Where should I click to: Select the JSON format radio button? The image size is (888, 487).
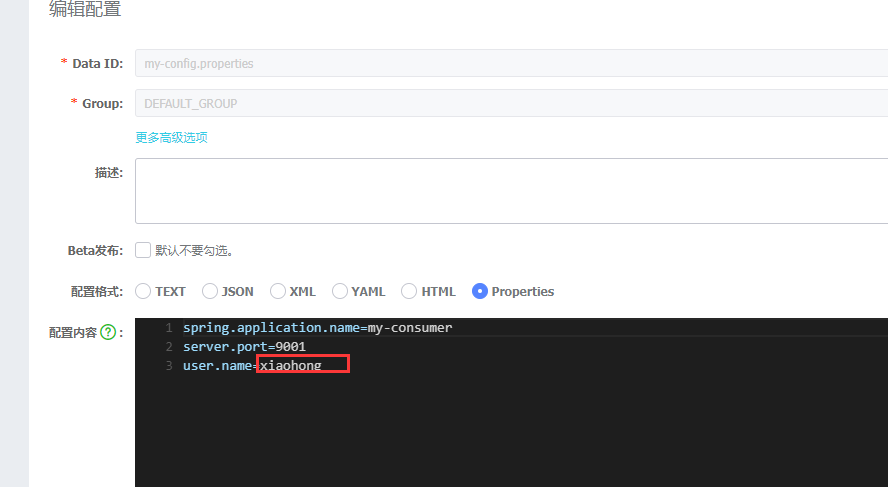click(210, 291)
